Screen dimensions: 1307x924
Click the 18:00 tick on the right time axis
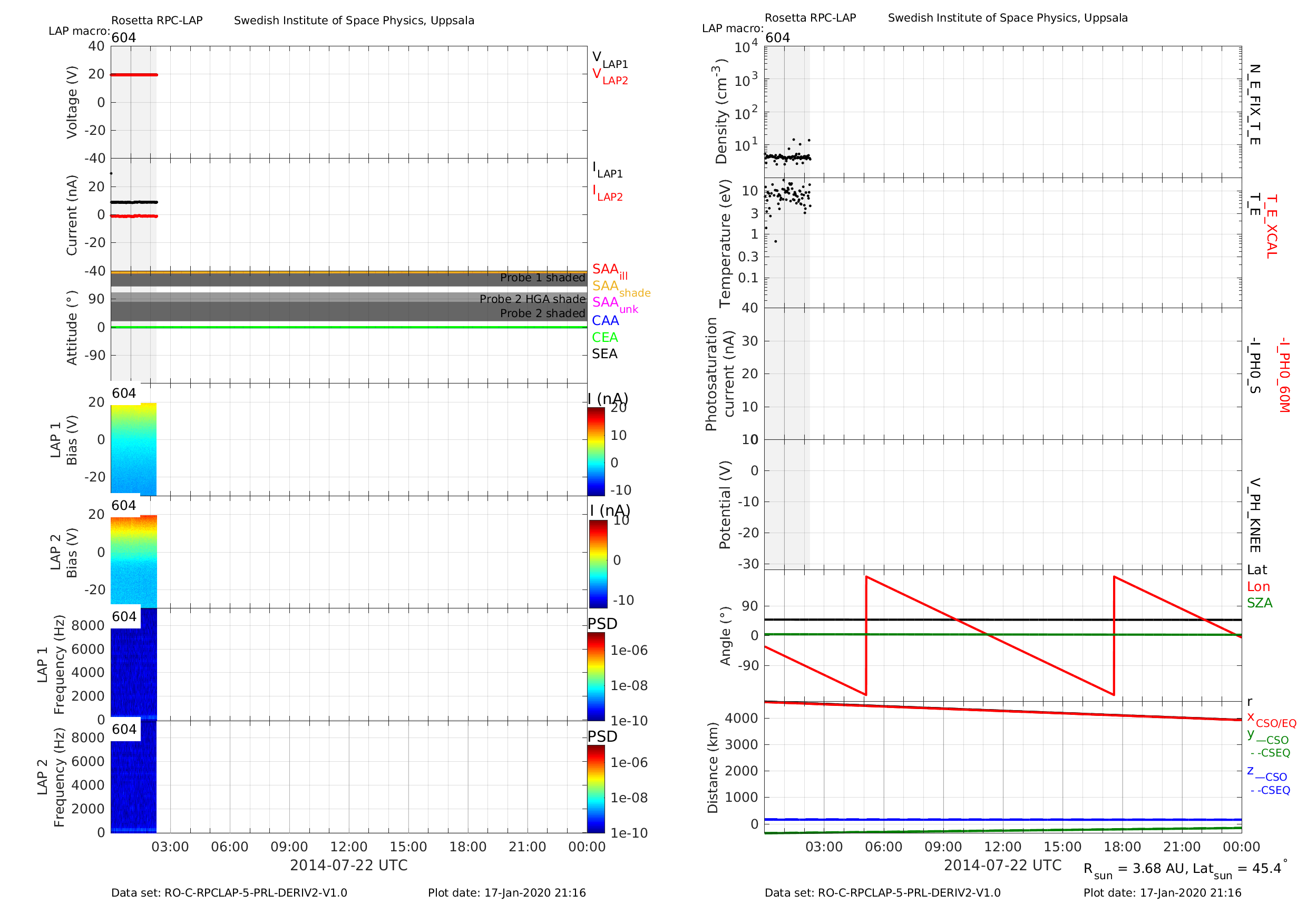[1123, 847]
